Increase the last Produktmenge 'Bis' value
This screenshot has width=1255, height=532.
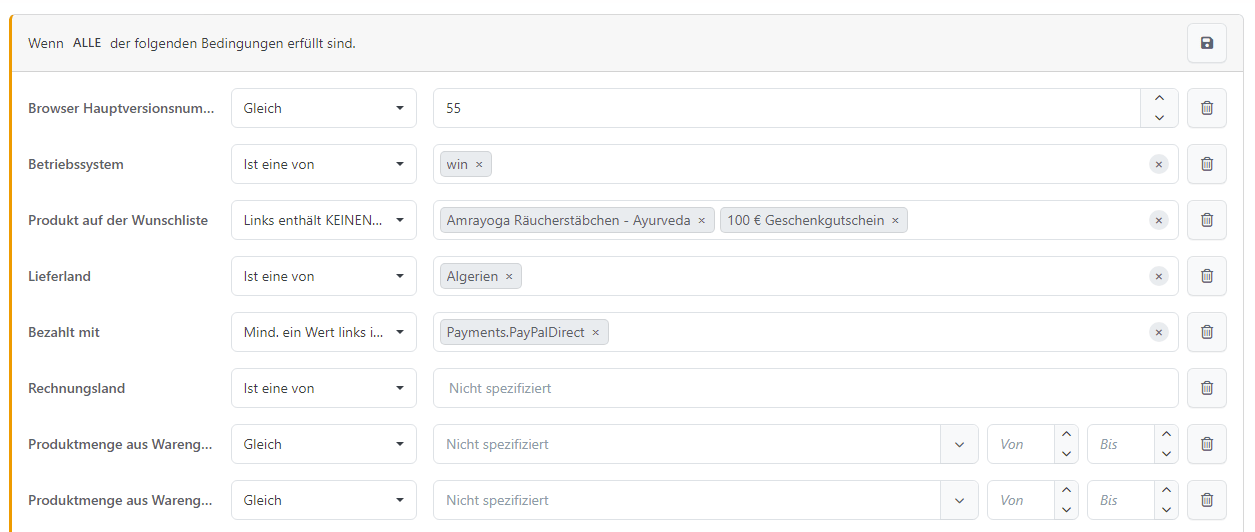[x=1166, y=490]
